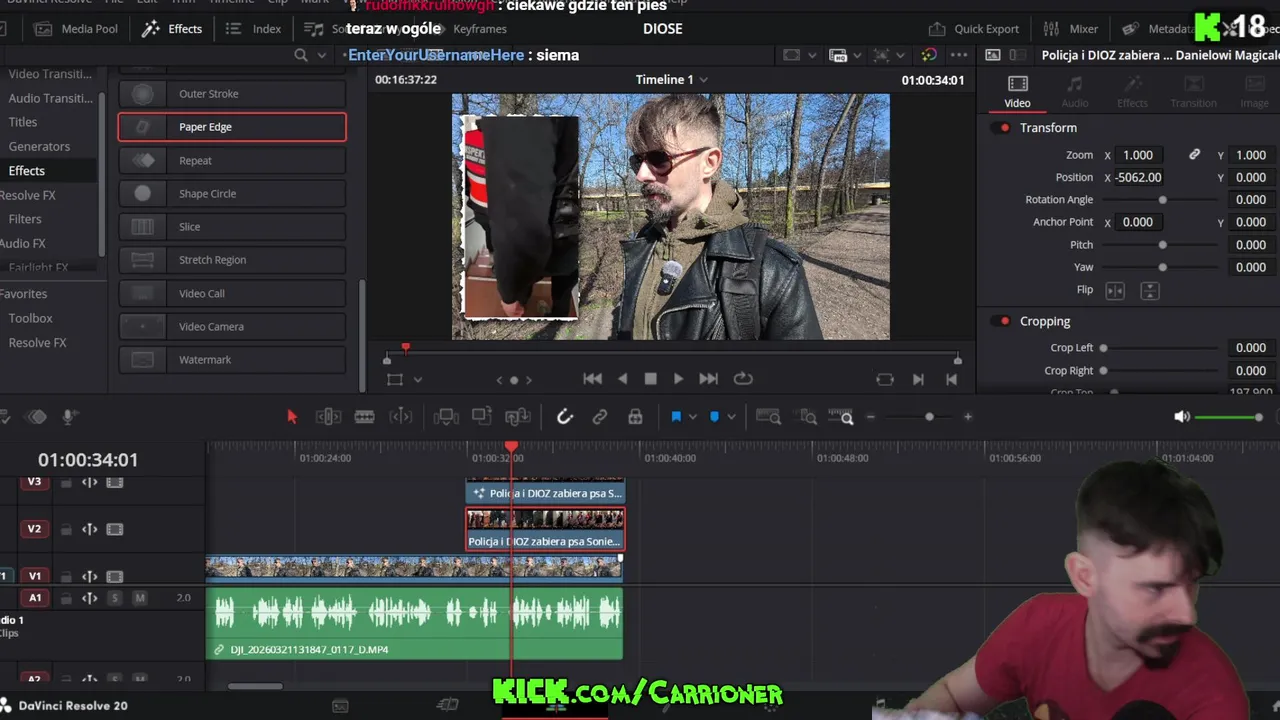Select the Outer Stroke effect
1280x720 pixels.
coord(232,94)
